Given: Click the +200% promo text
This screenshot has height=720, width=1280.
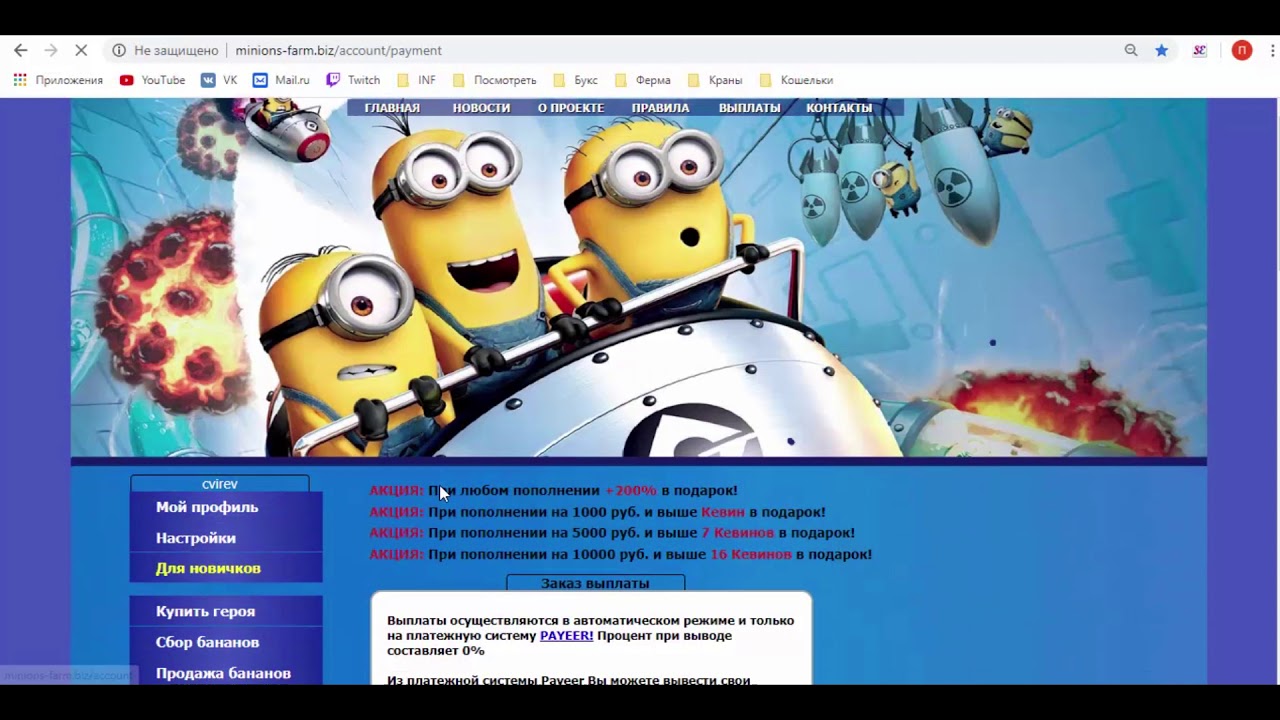Looking at the screenshot, I should 631,491.
